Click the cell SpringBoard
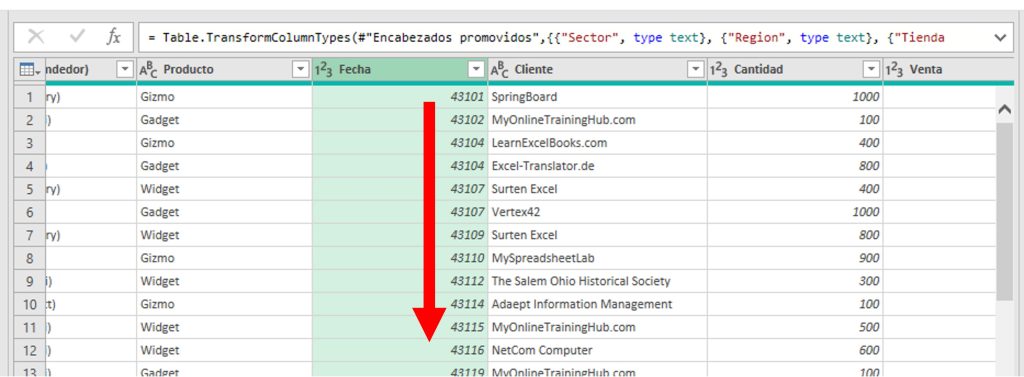The height and width of the screenshot is (377, 1024). point(598,97)
